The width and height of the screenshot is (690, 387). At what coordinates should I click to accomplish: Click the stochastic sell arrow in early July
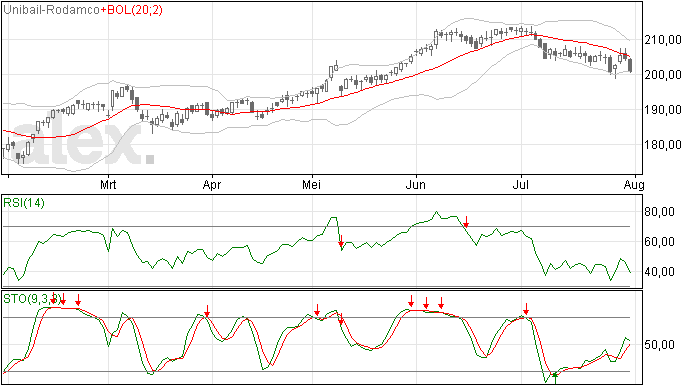pos(526,309)
